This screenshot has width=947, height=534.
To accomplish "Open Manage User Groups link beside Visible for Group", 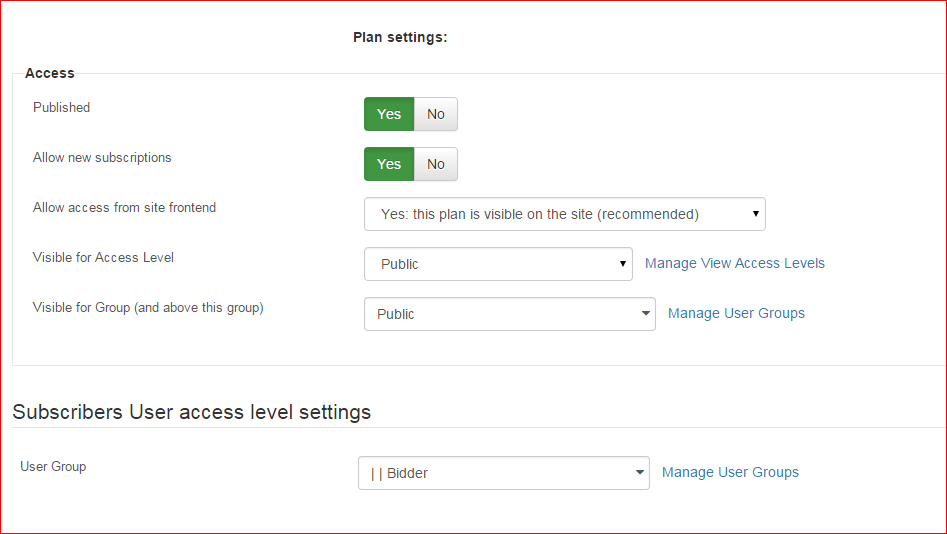I will tap(736, 314).
